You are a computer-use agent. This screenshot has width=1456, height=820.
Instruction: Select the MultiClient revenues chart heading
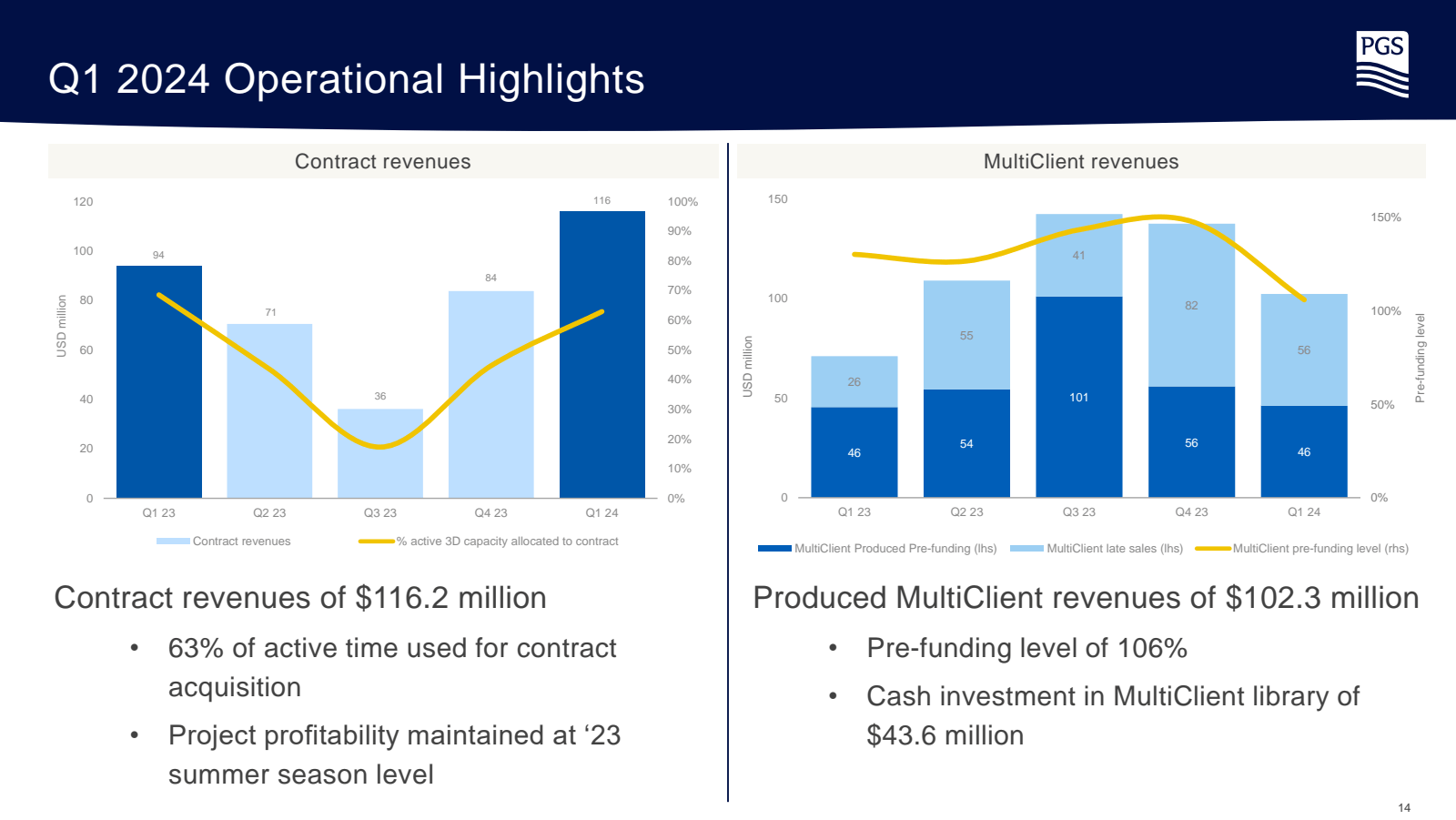coord(1081,161)
